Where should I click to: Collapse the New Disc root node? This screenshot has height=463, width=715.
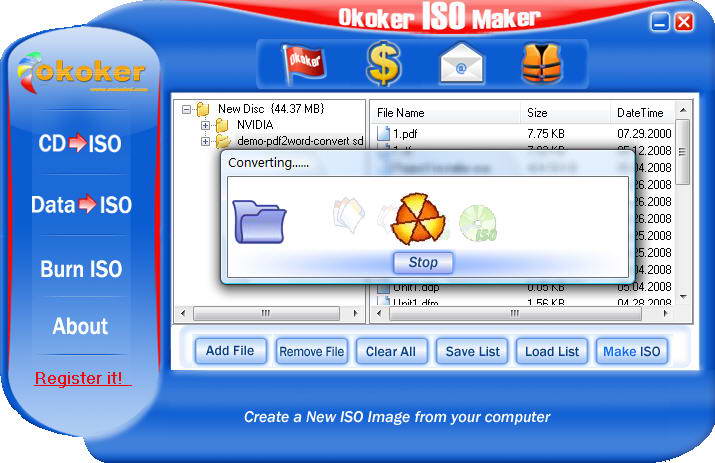click(x=187, y=109)
